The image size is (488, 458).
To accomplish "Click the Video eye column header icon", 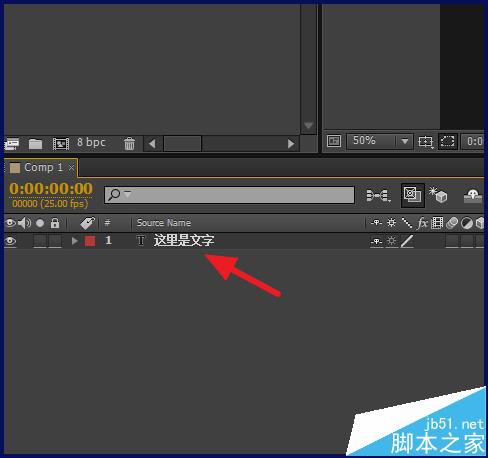I will pyautogui.click(x=10, y=223).
